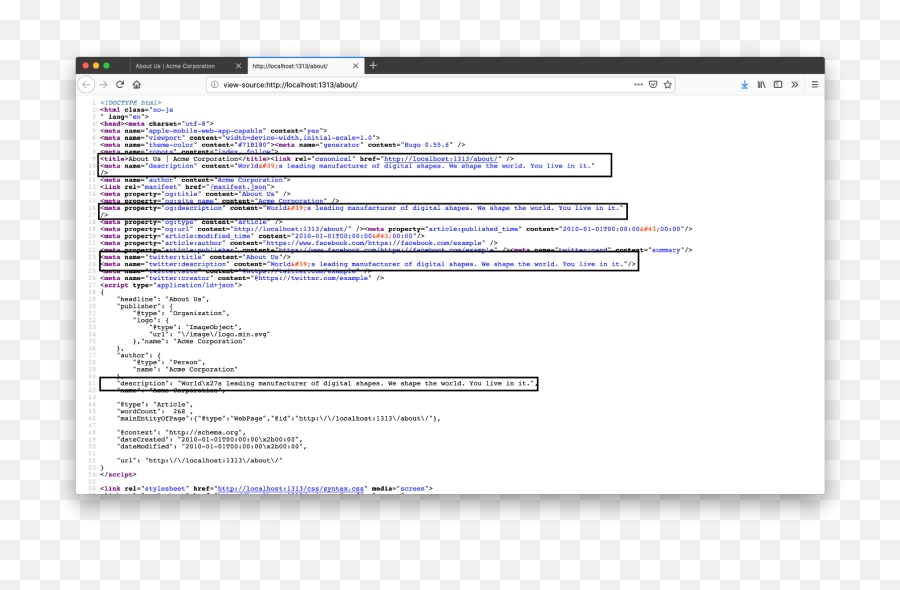Click the closing </script> tag line
The width and height of the screenshot is (900, 590).
(x=118, y=475)
